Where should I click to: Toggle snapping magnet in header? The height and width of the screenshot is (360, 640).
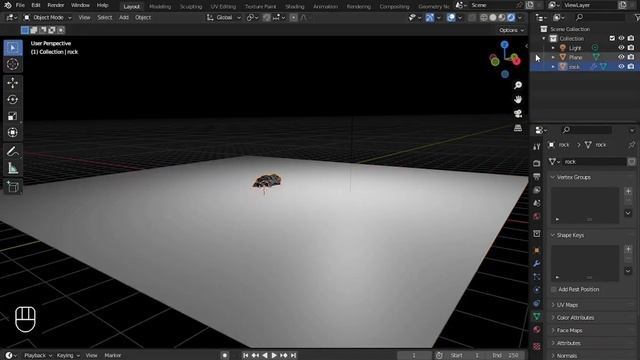click(267, 18)
